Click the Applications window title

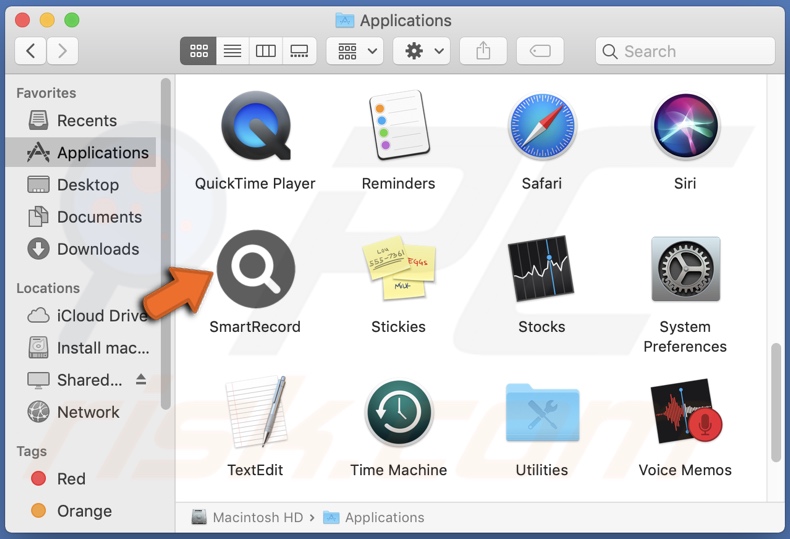coord(405,20)
